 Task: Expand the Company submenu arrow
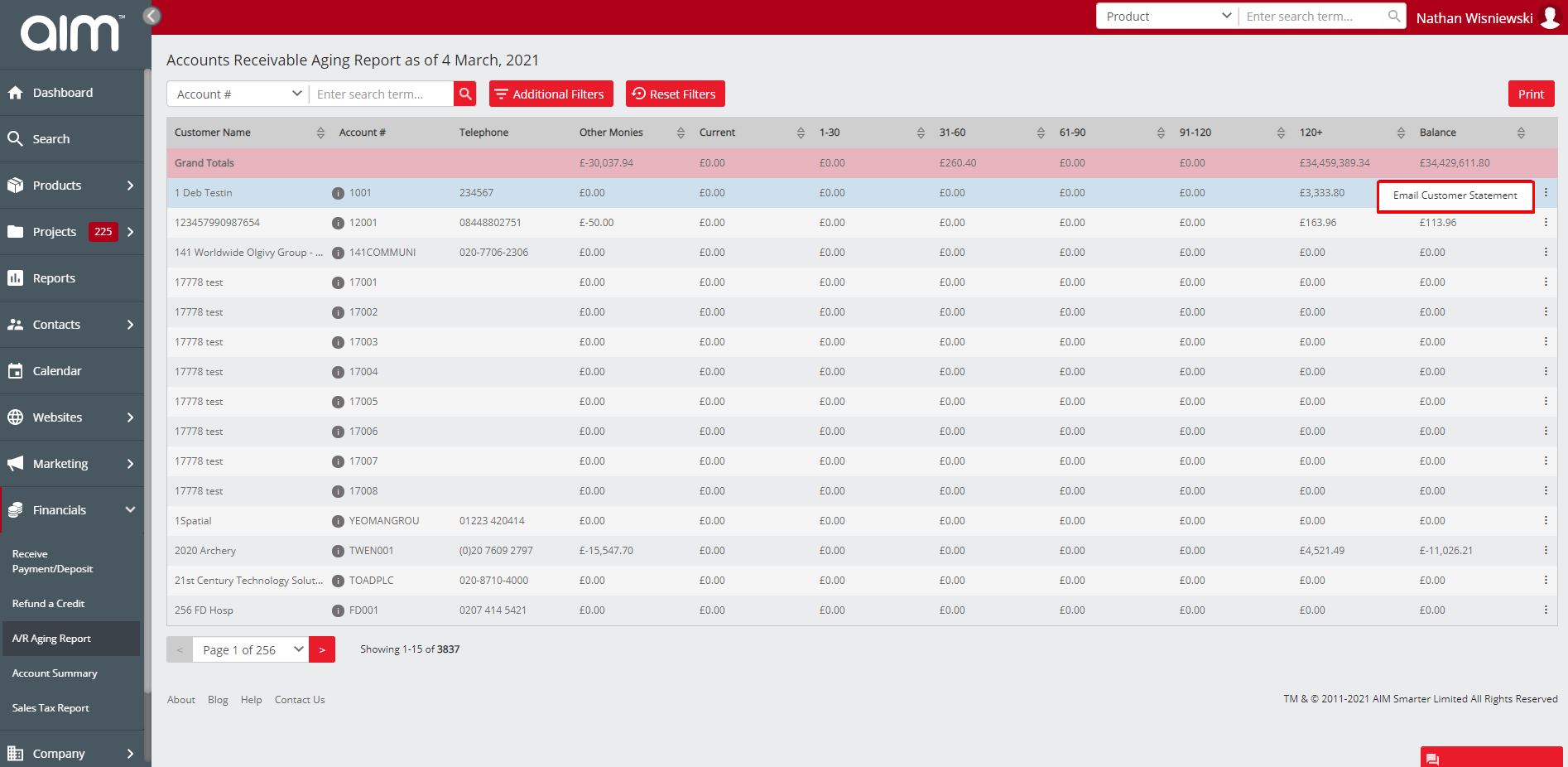tap(130, 753)
